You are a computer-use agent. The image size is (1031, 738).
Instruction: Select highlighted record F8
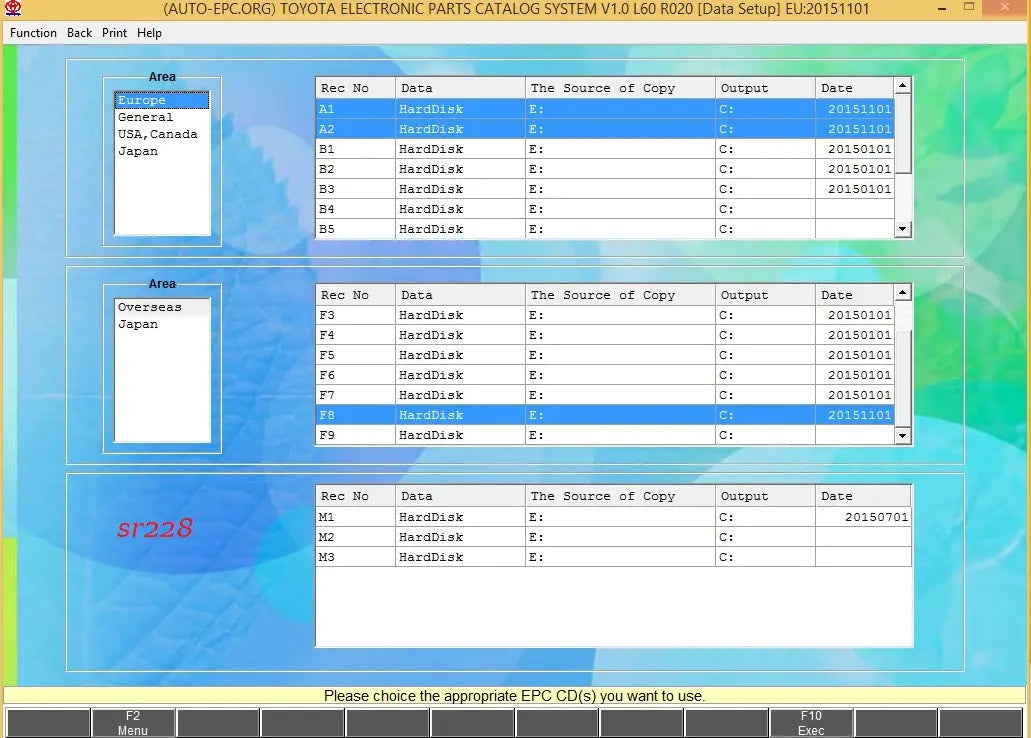(354, 415)
